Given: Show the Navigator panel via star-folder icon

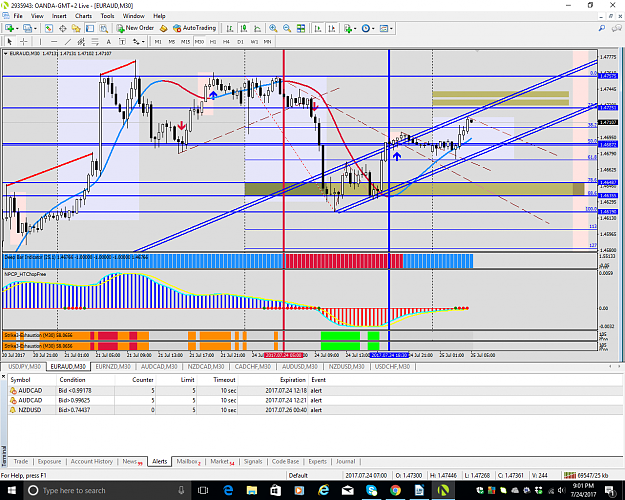Looking at the screenshot, I should pos(76,28).
